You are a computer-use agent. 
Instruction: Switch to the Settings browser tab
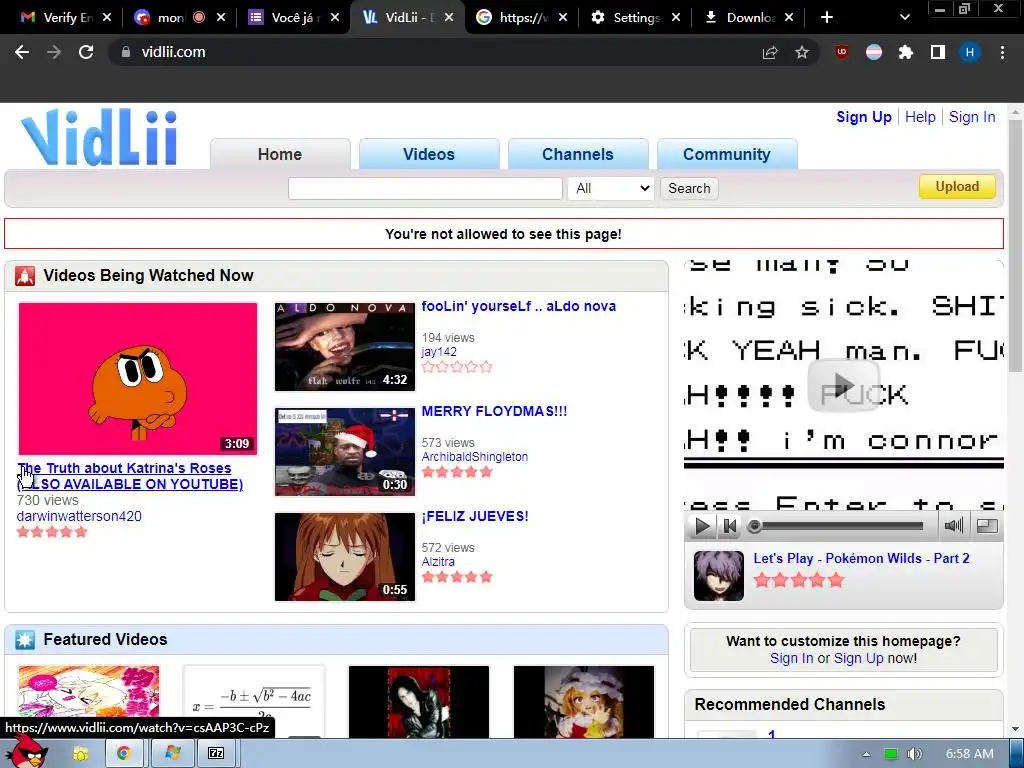[635, 18]
